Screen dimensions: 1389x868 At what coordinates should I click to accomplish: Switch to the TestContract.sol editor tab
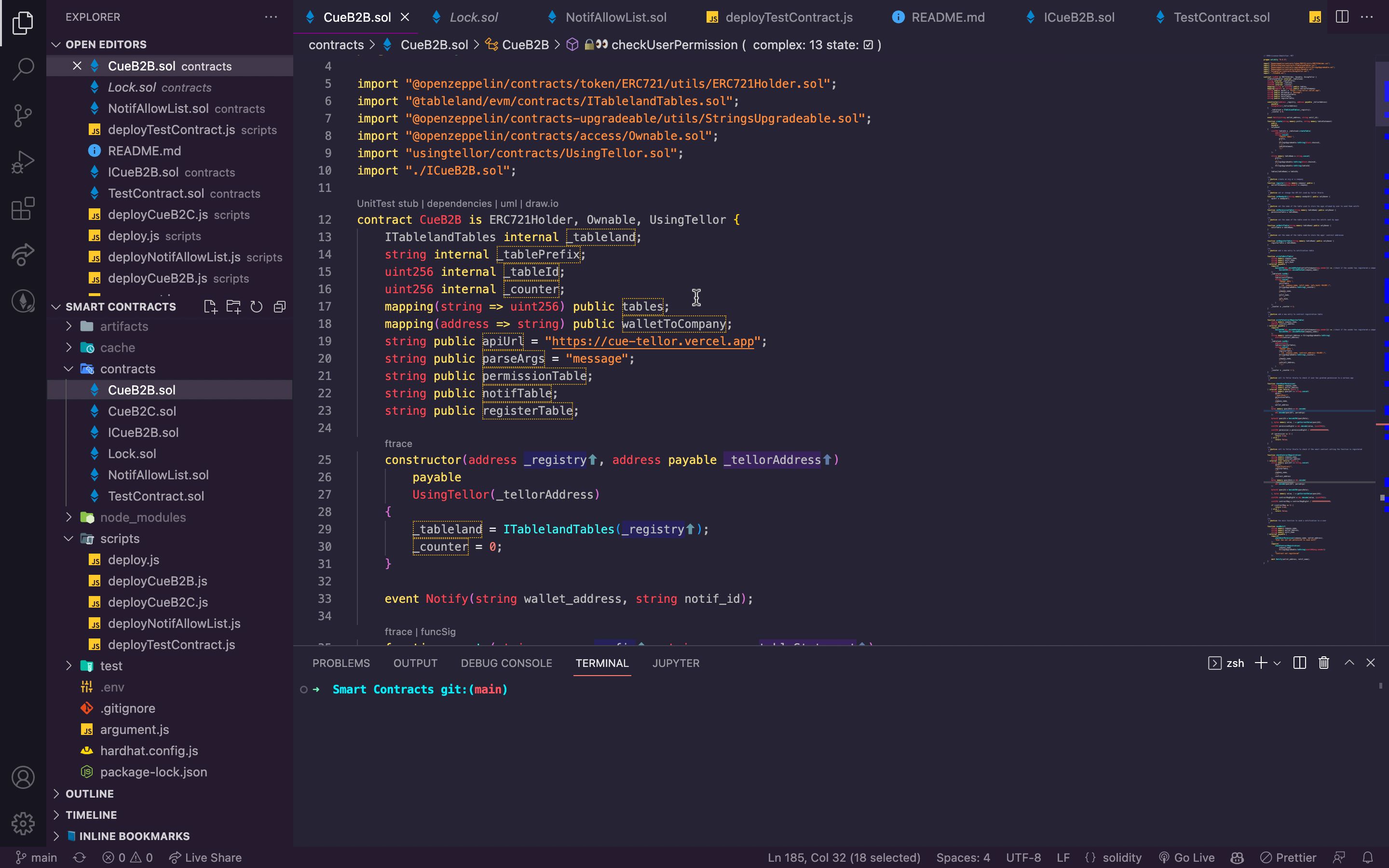coord(1221,17)
